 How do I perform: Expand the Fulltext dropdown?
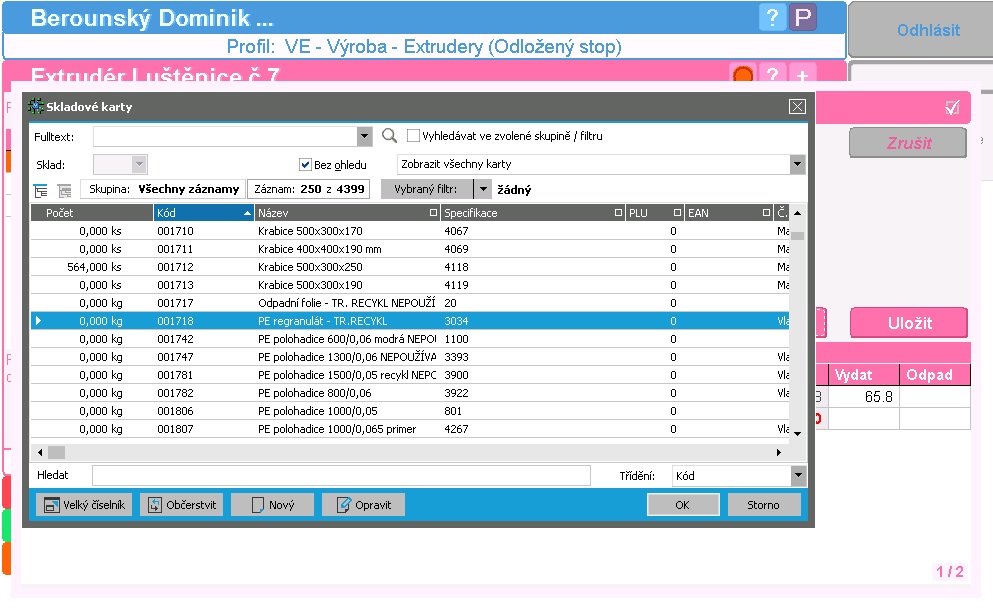(x=364, y=137)
